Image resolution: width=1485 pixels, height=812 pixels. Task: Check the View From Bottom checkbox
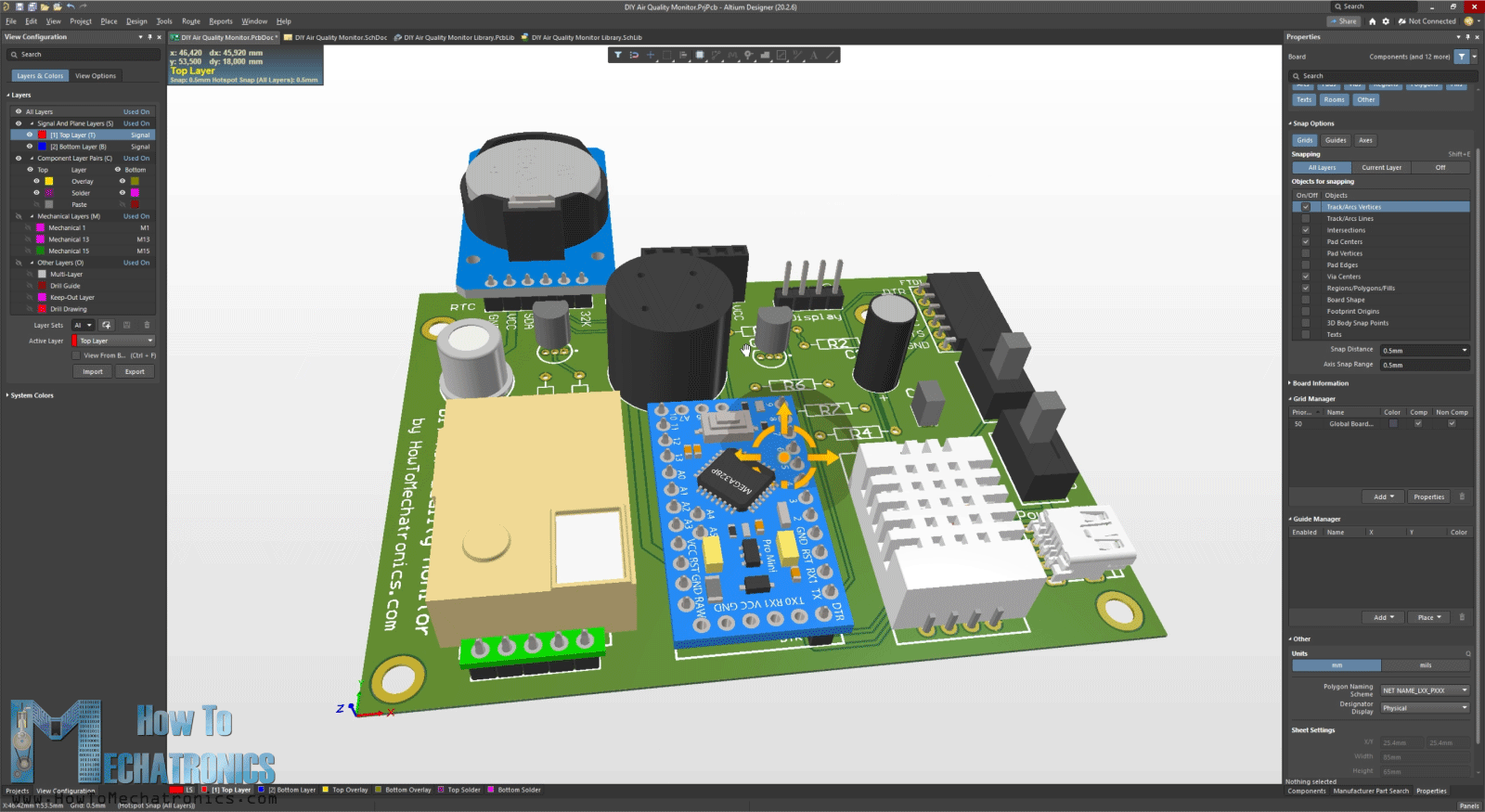76,355
